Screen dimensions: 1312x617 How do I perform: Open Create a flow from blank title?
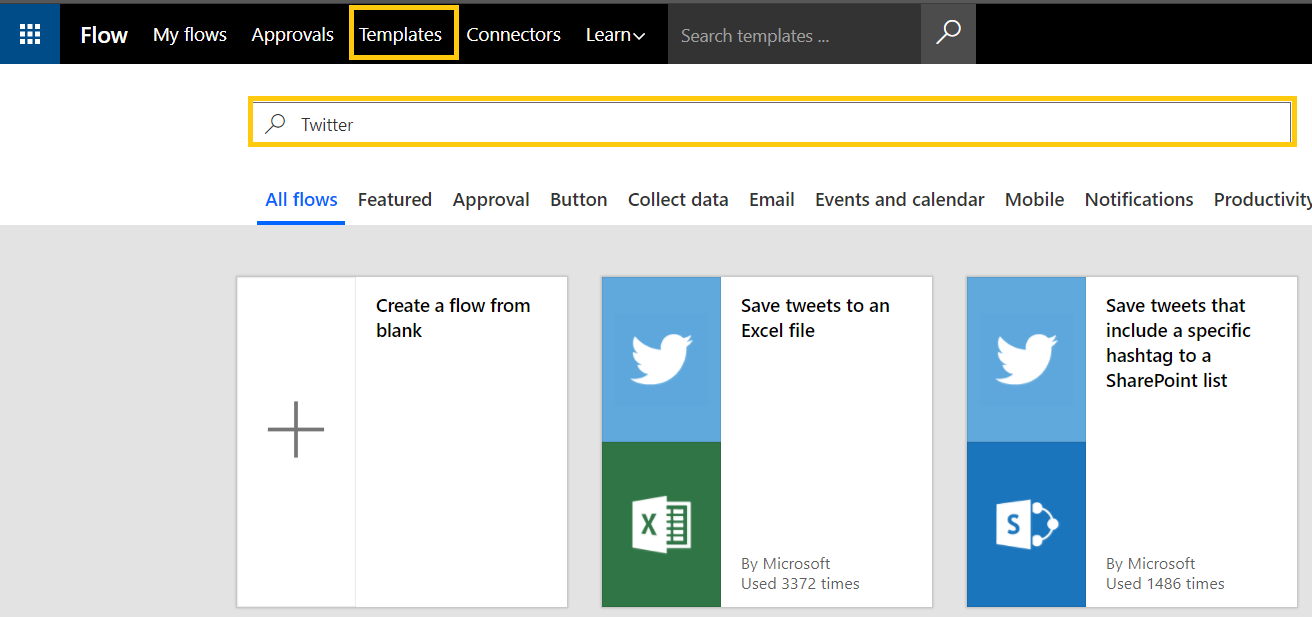coord(453,318)
